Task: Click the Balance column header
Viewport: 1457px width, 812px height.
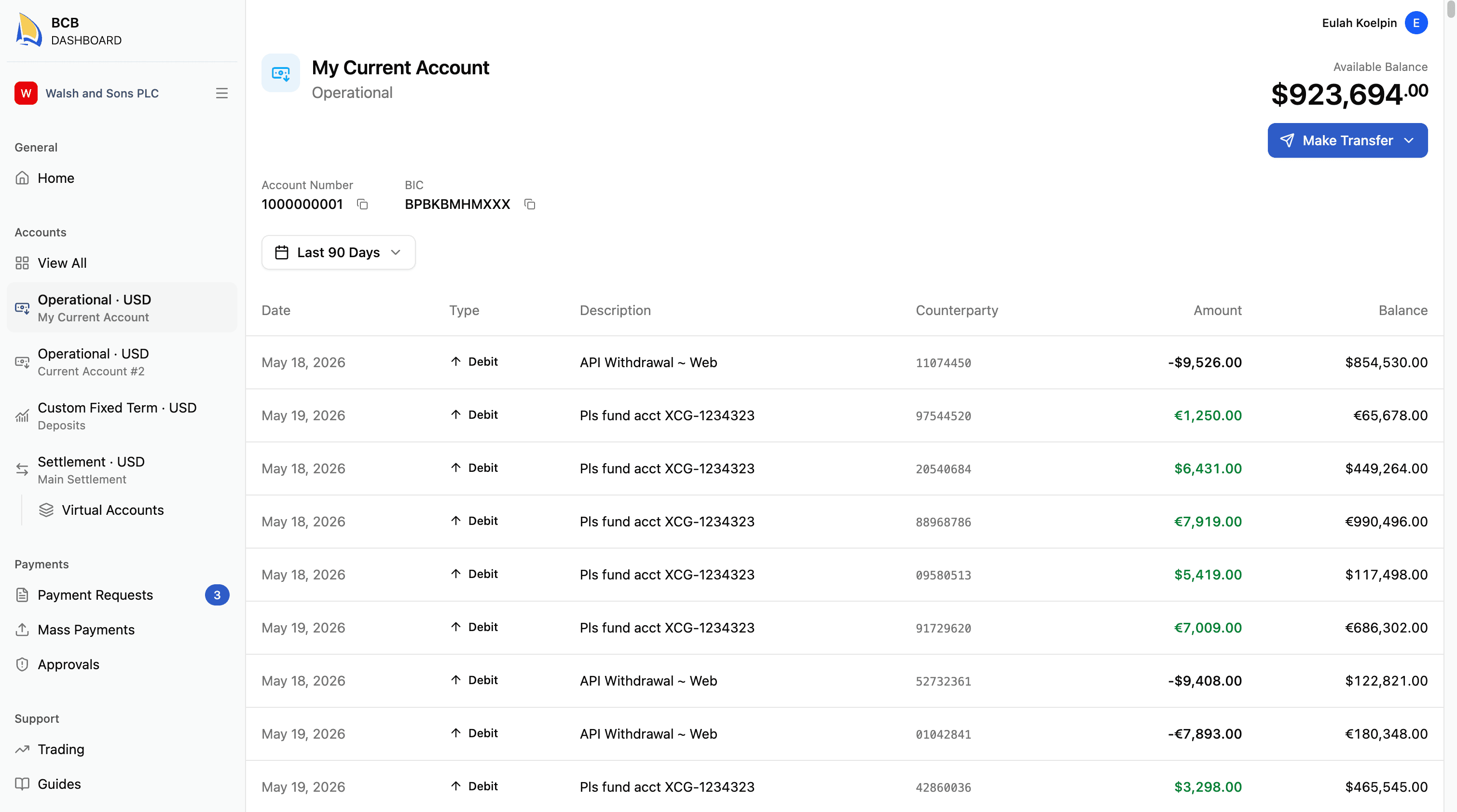Action: point(1402,310)
